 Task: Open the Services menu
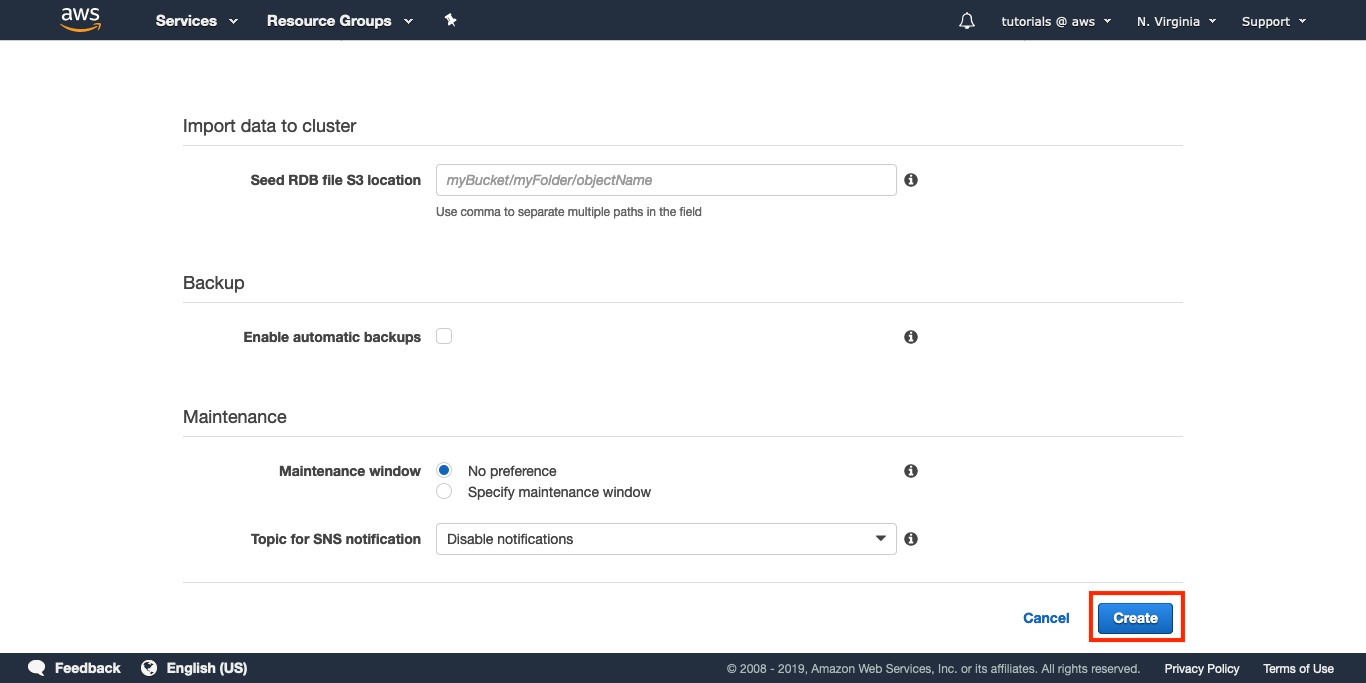pos(196,21)
